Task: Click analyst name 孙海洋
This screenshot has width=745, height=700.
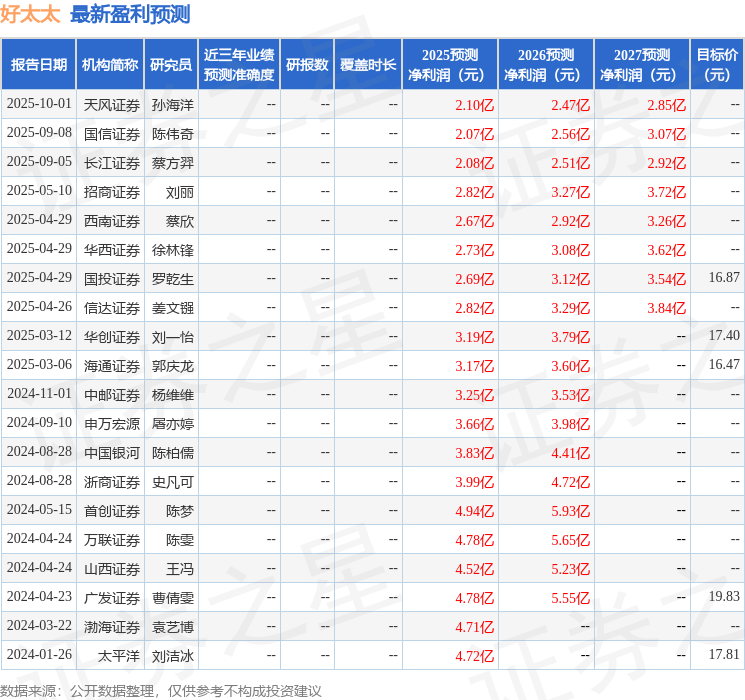Action: [172, 104]
